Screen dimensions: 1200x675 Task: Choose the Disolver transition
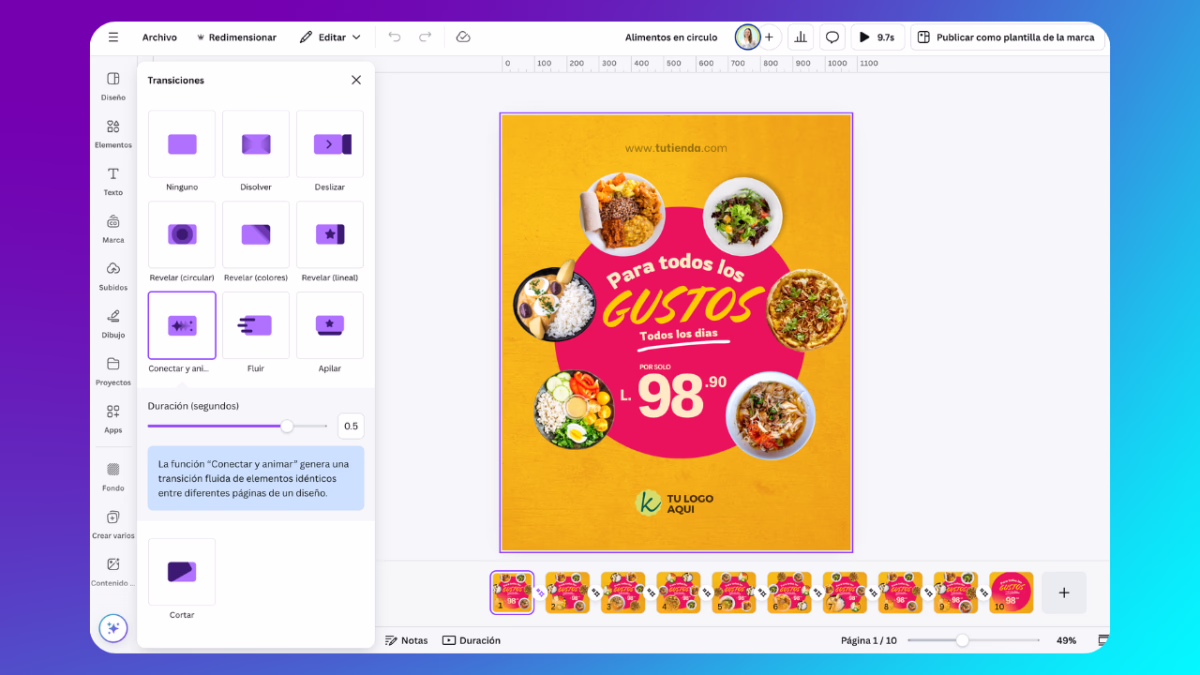pyautogui.click(x=256, y=144)
